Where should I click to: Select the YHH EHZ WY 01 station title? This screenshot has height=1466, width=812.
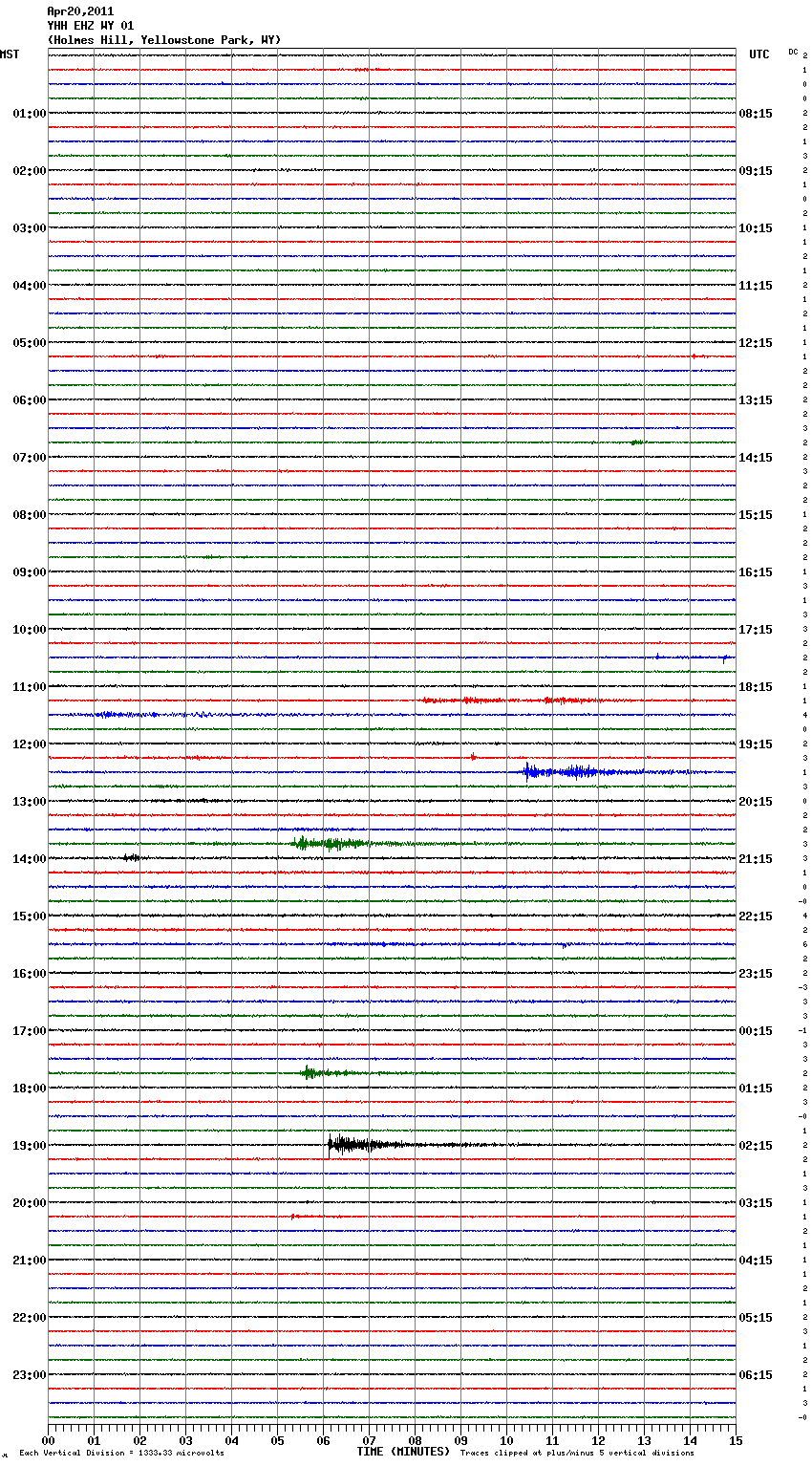click(x=91, y=26)
